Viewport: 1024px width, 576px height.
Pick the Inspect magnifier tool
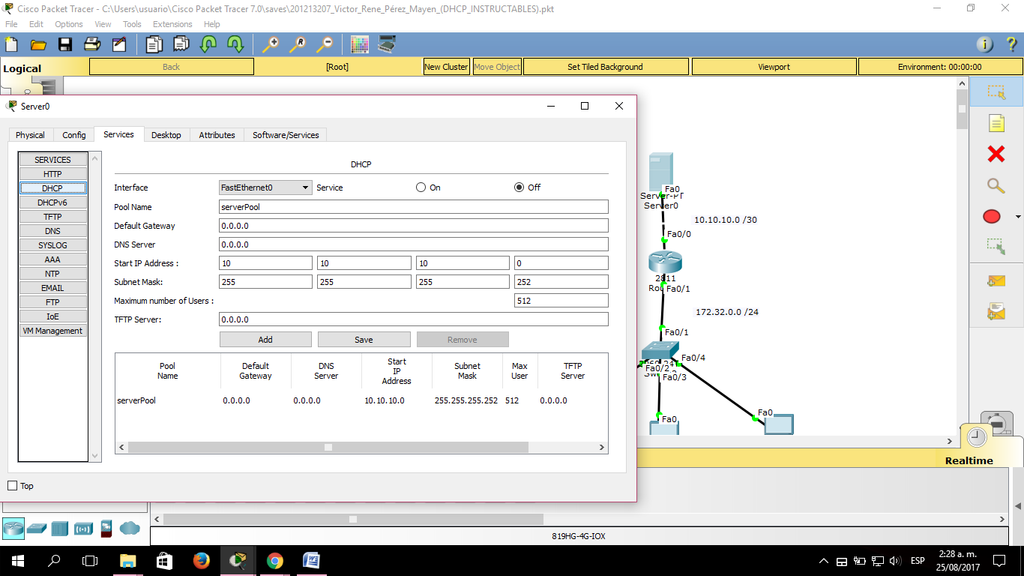[996, 186]
